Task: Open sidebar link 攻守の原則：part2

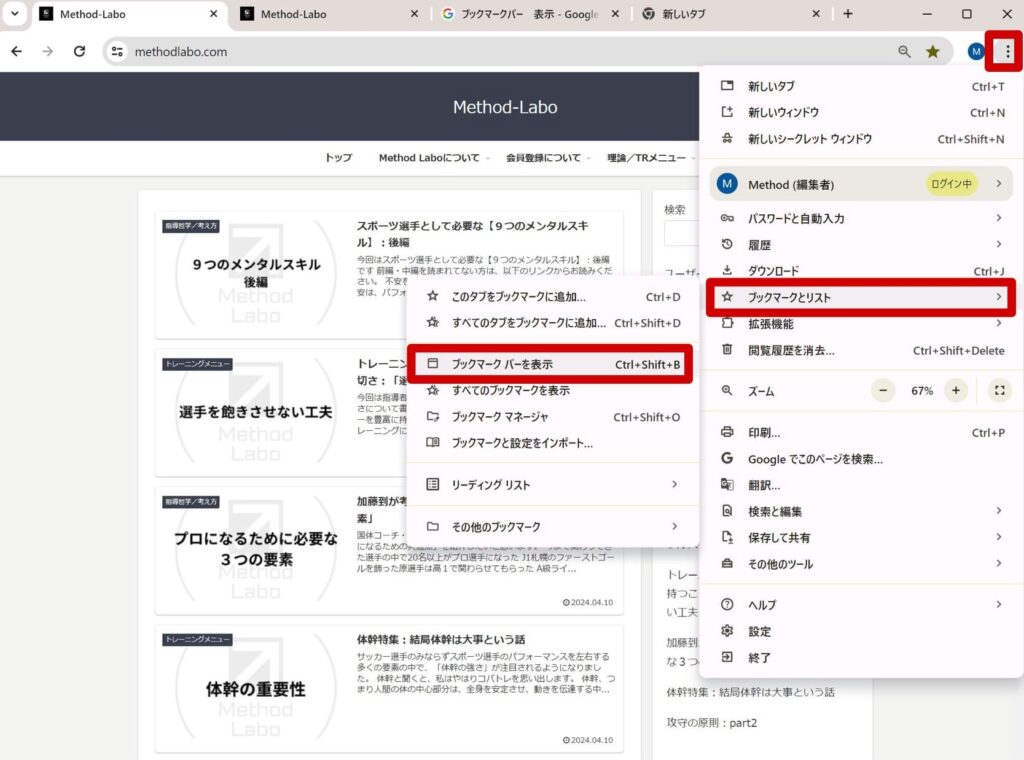Action: pyautogui.click(x=711, y=723)
